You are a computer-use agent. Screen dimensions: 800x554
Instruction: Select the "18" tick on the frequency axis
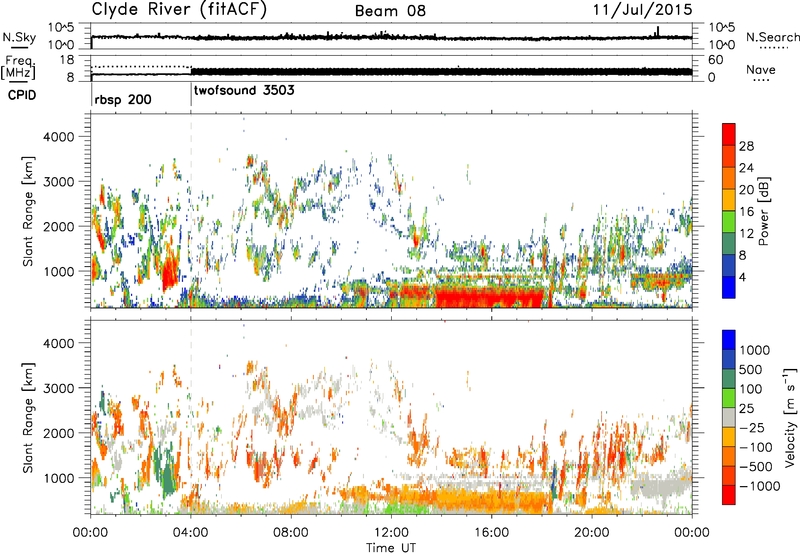point(67,60)
